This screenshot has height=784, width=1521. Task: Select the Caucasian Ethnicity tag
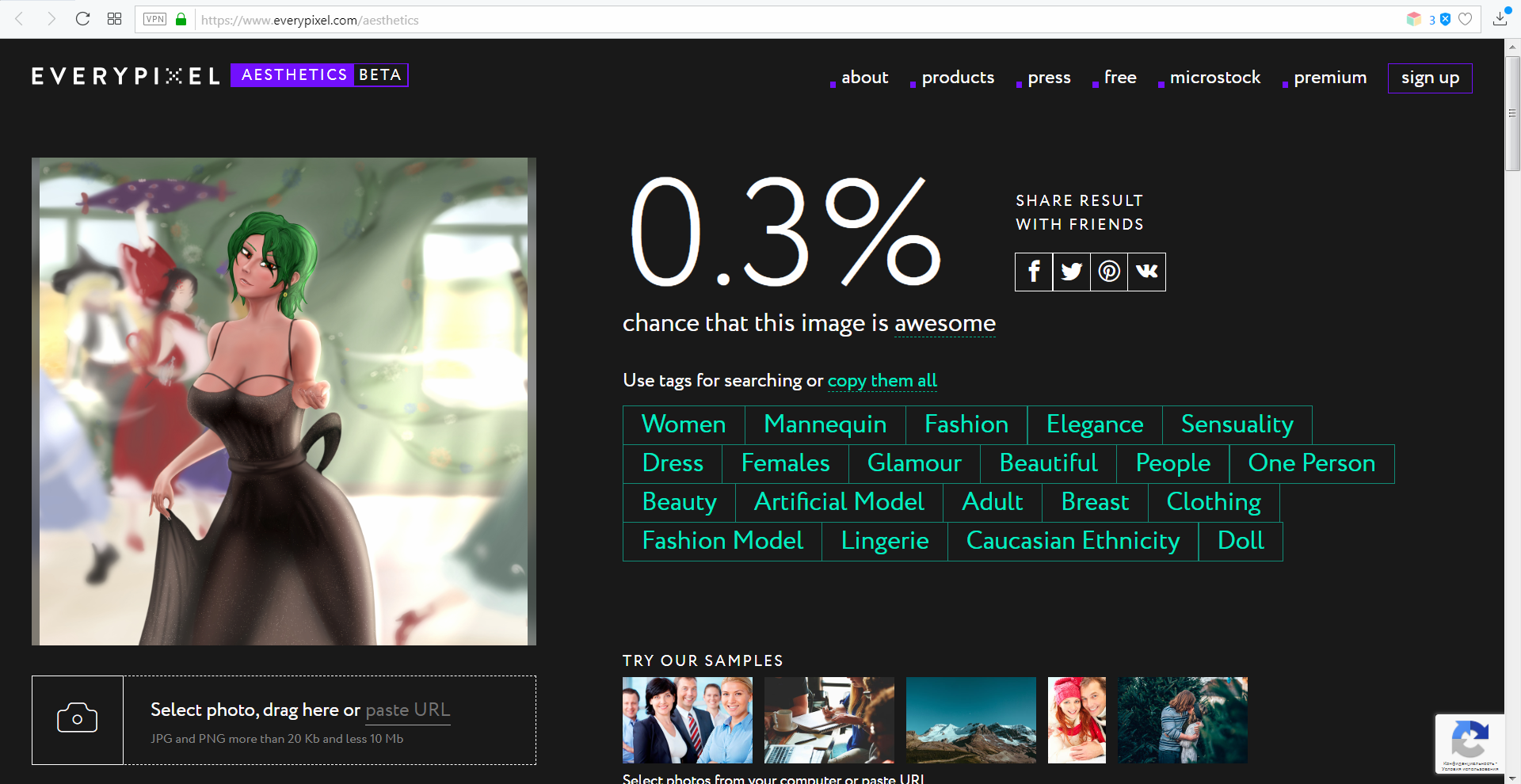[1073, 542]
